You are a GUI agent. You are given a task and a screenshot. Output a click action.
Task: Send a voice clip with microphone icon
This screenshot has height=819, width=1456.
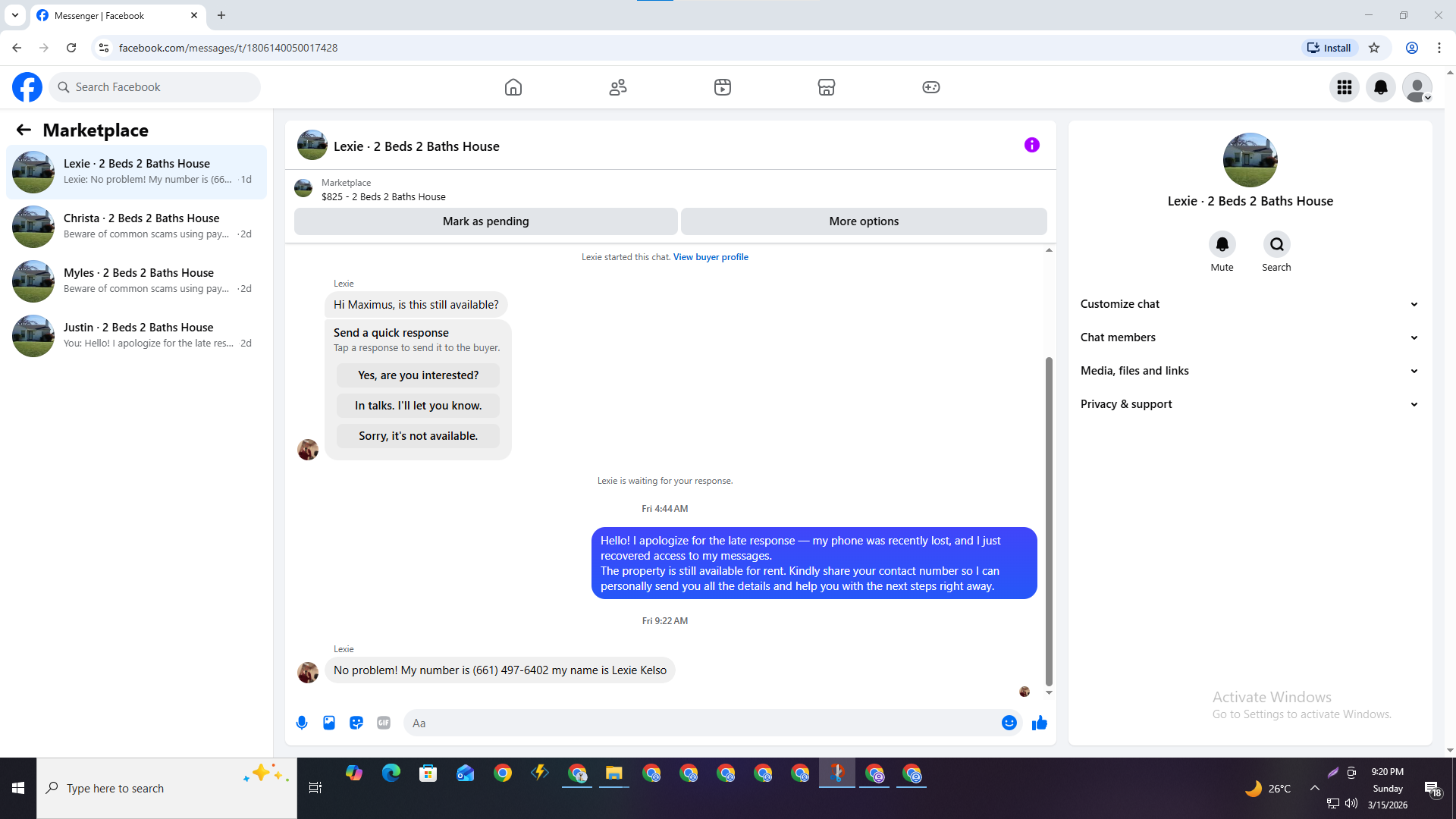tap(302, 723)
